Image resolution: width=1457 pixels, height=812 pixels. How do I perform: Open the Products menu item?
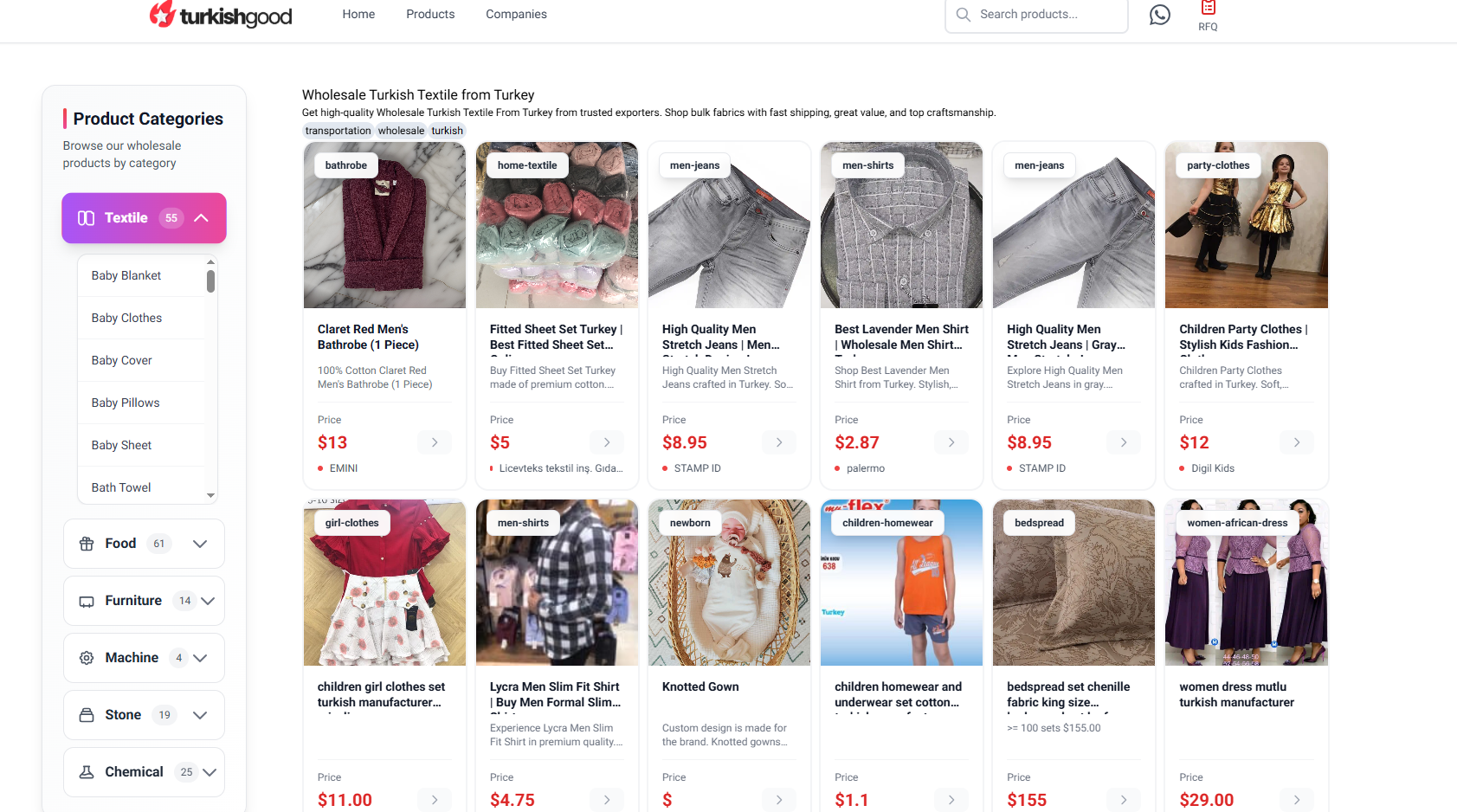pyautogui.click(x=430, y=14)
